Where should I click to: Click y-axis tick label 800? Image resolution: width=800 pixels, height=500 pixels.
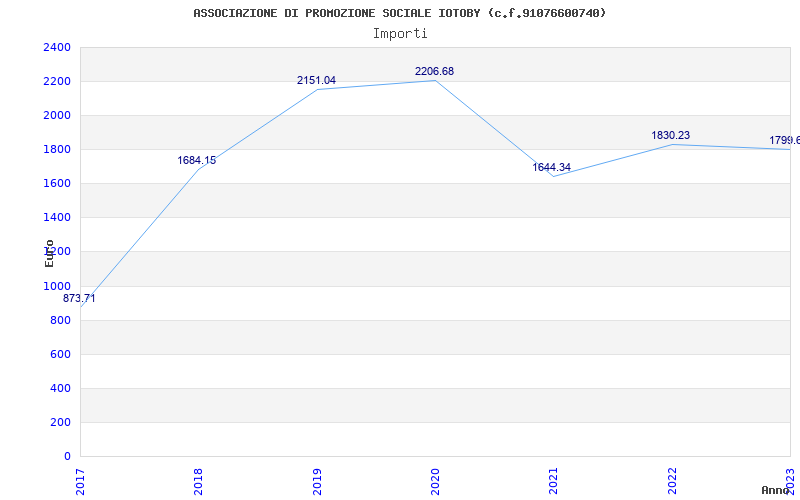[60, 320]
